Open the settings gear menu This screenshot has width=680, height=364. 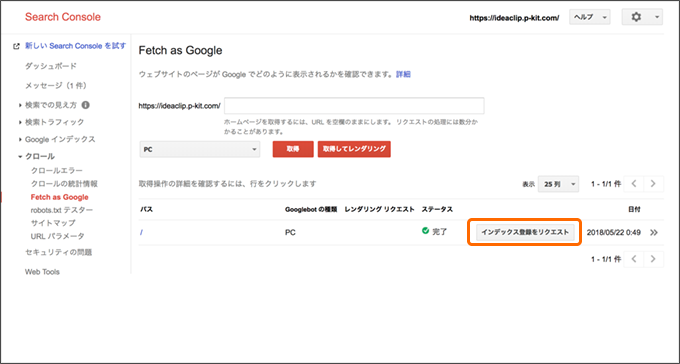pyautogui.click(x=642, y=17)
